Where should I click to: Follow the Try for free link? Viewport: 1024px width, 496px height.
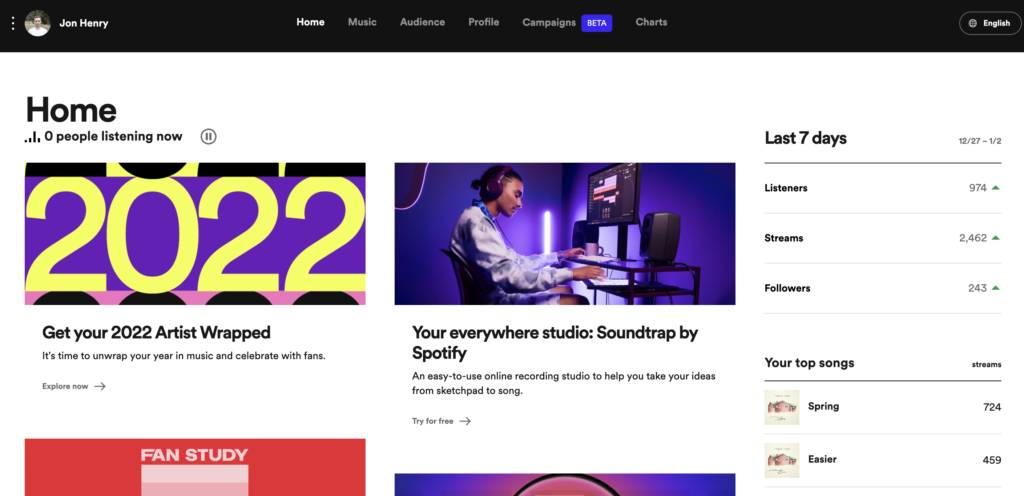click(441, 422)
